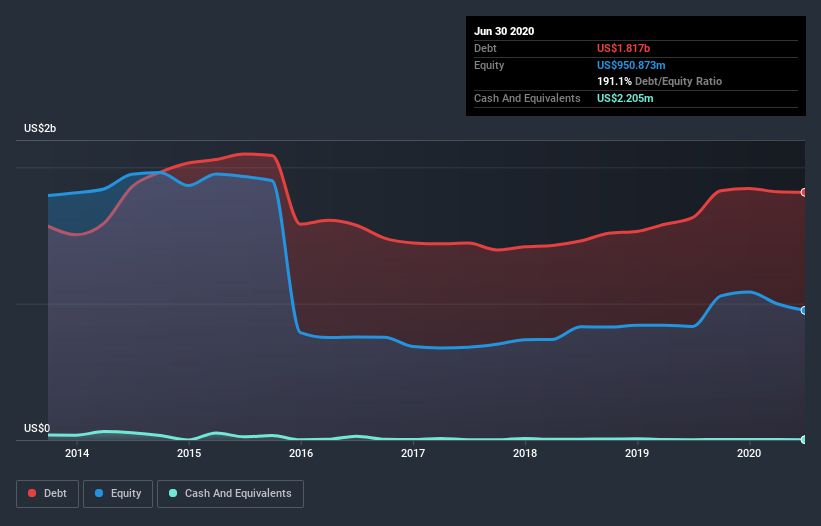
Task: Click the US$1.817b debt value
Action: [x=624, y=48]
